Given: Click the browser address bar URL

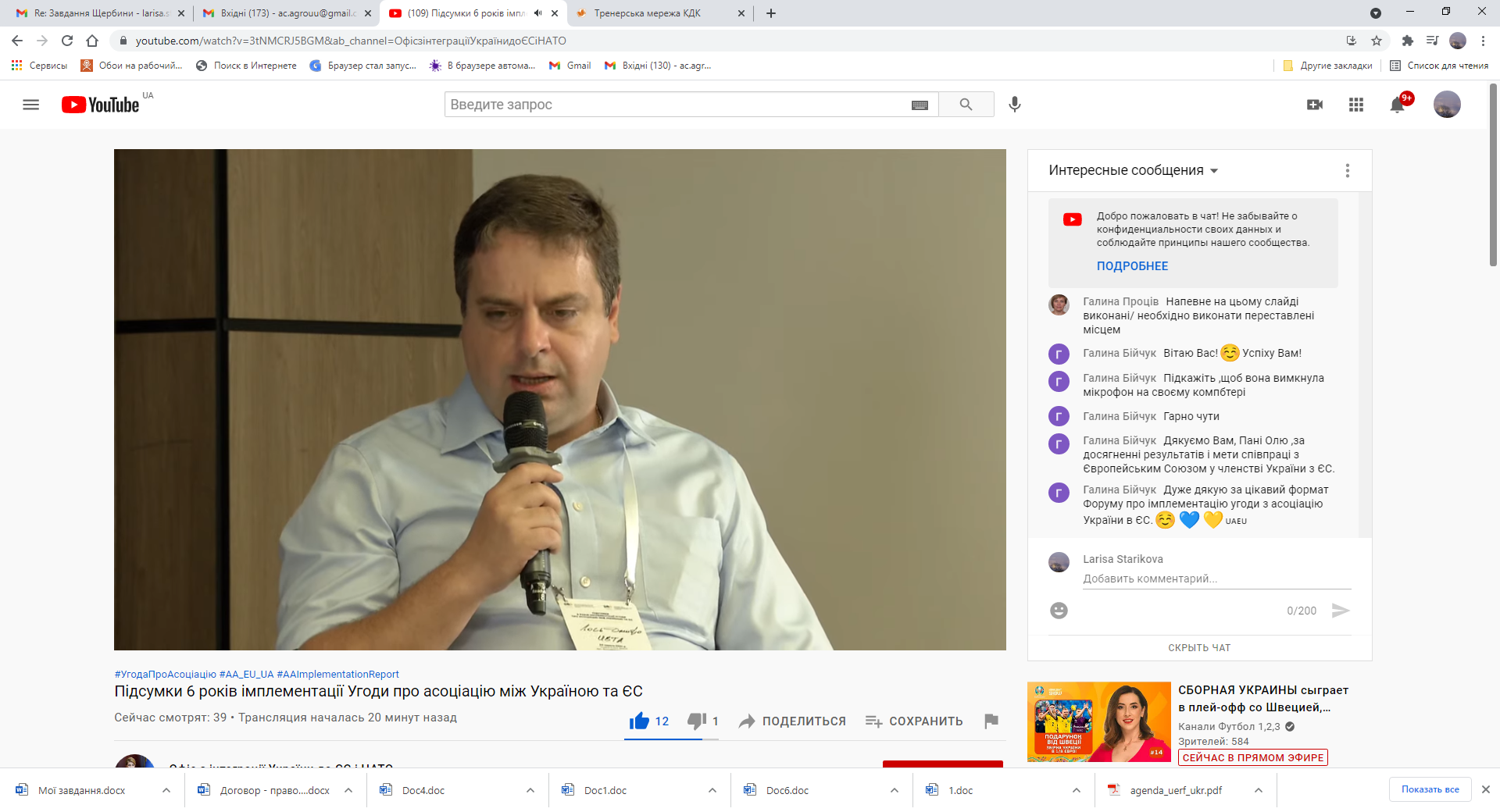Looking at the screenshot, I should [351, 41].
